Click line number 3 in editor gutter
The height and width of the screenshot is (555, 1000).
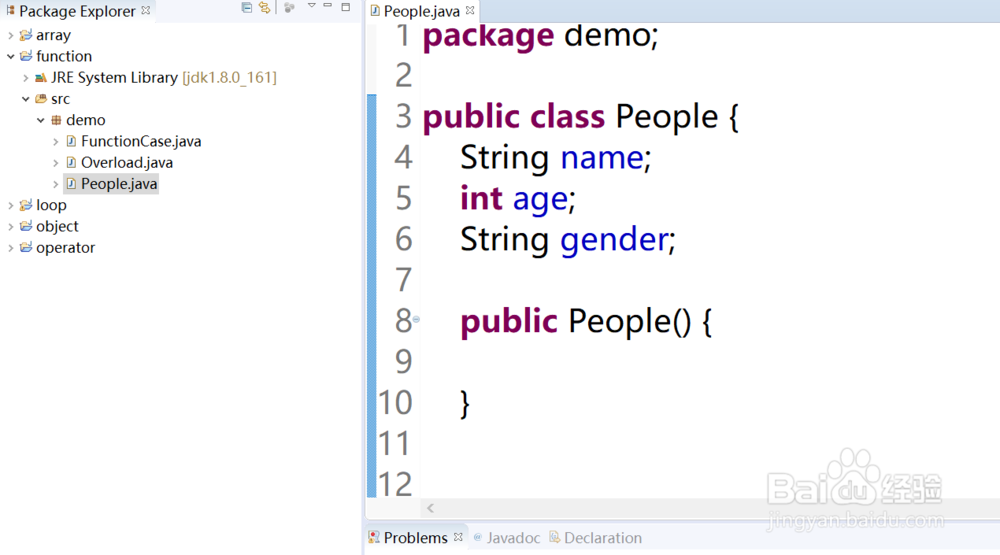pos(403,117)
